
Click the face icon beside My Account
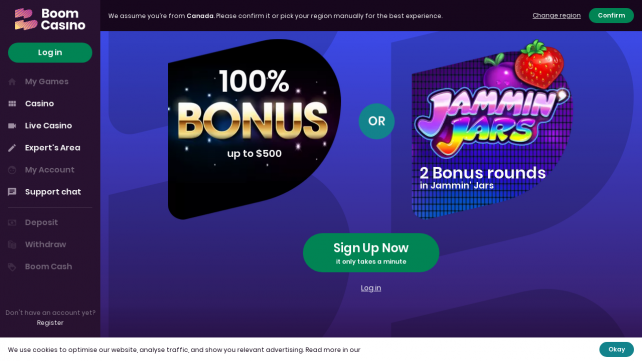click(x=12, y=170)
